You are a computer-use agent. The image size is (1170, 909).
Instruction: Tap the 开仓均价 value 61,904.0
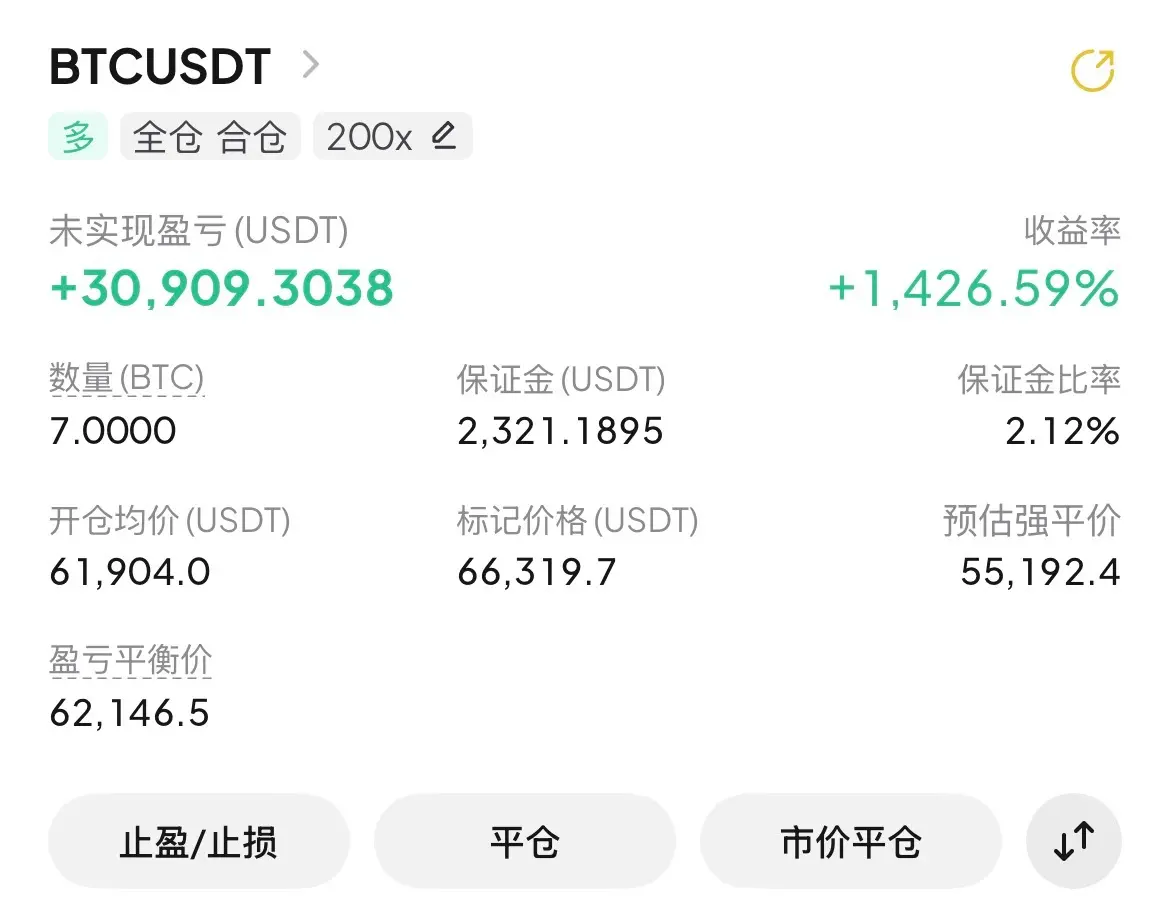click(x=130, y=572)
